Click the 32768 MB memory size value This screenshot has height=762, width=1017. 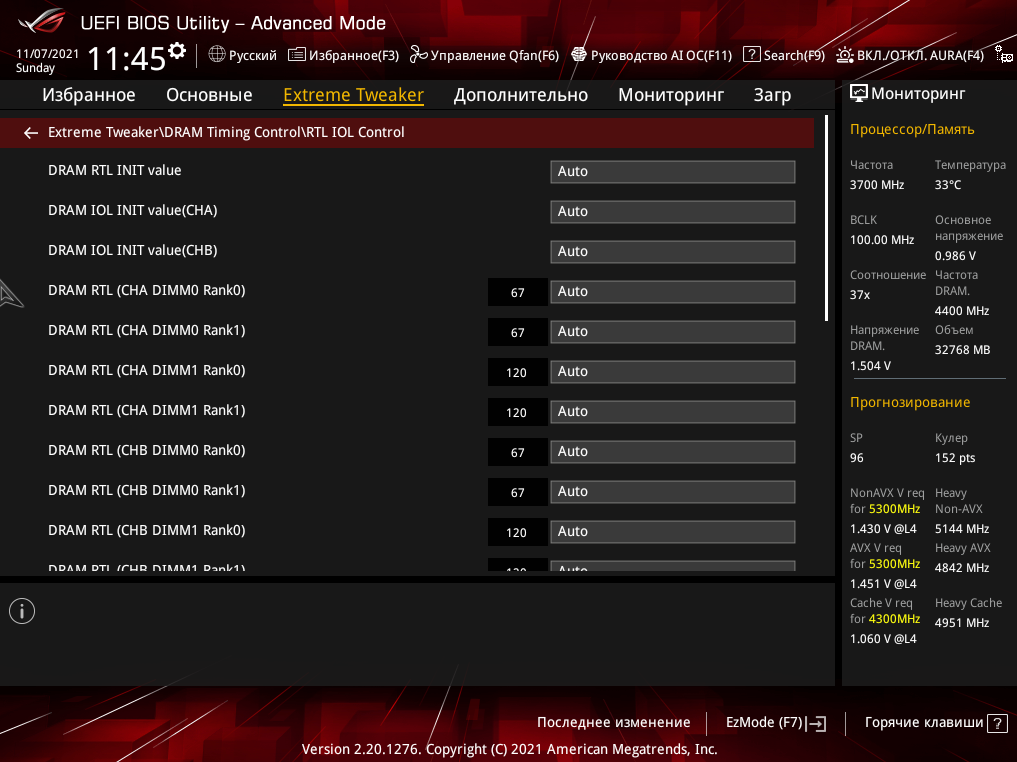click(963, 350)
